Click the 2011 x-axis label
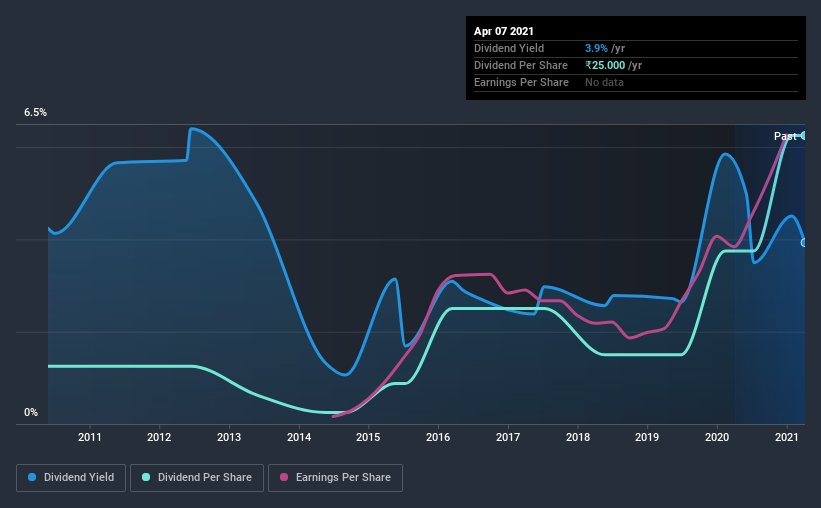Screen dimensions: 821x508 click(90, 437)
